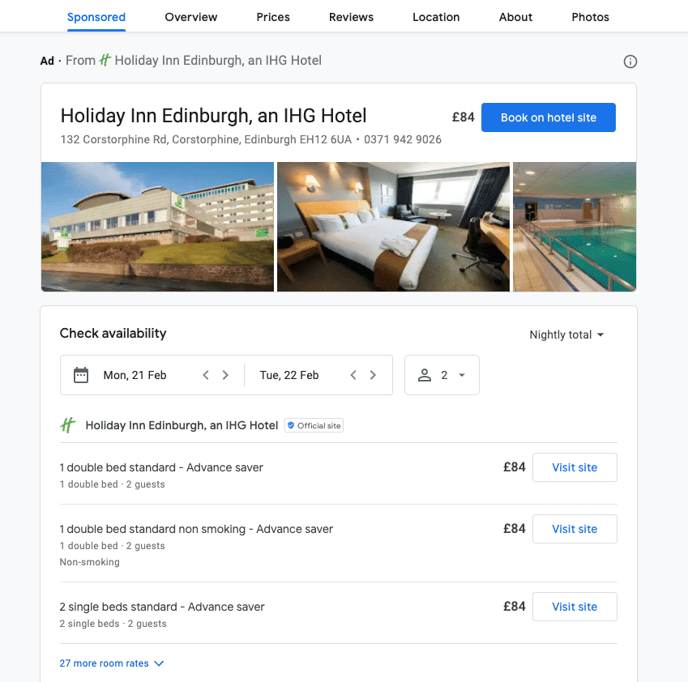Expand 27 more room rates

pos(111,663)
